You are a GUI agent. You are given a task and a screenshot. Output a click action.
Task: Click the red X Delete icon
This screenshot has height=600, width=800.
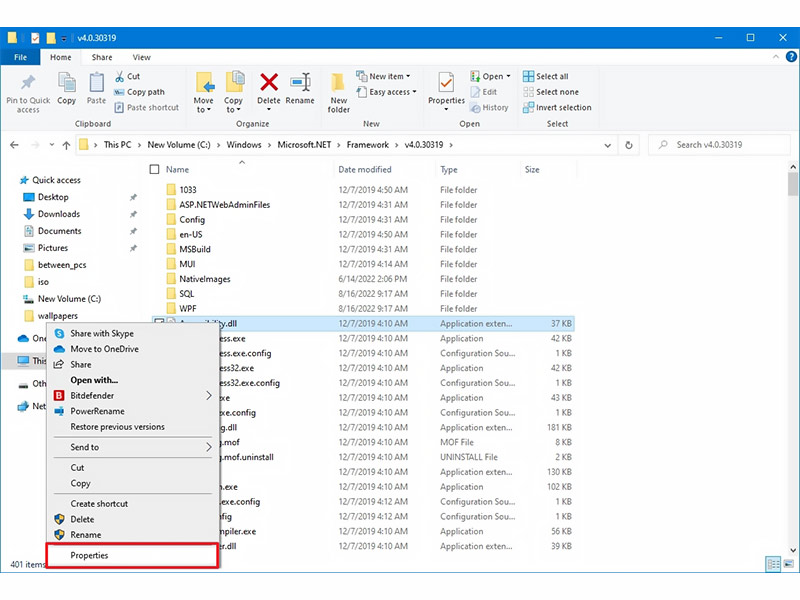pos(269,82)
